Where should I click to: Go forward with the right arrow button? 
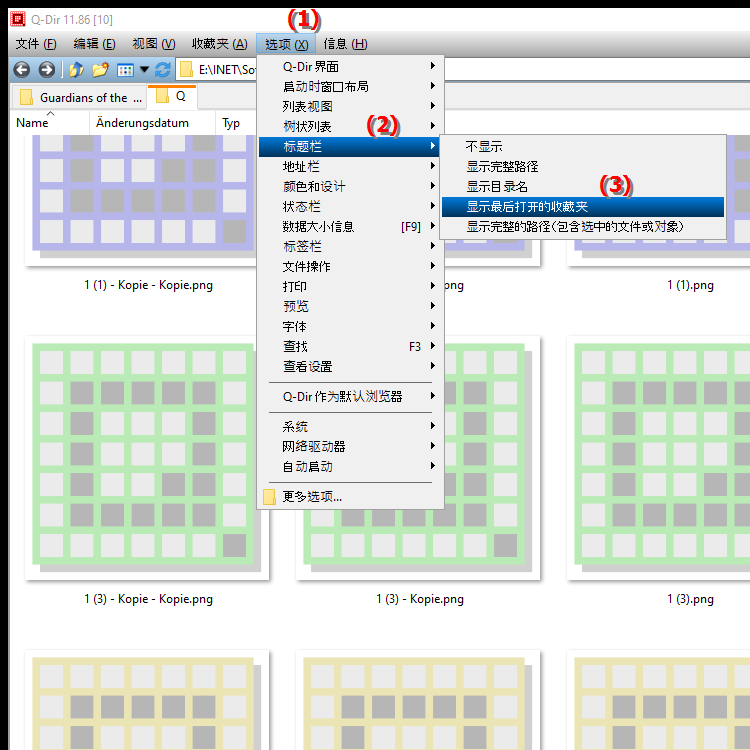[x=46, y=70]
